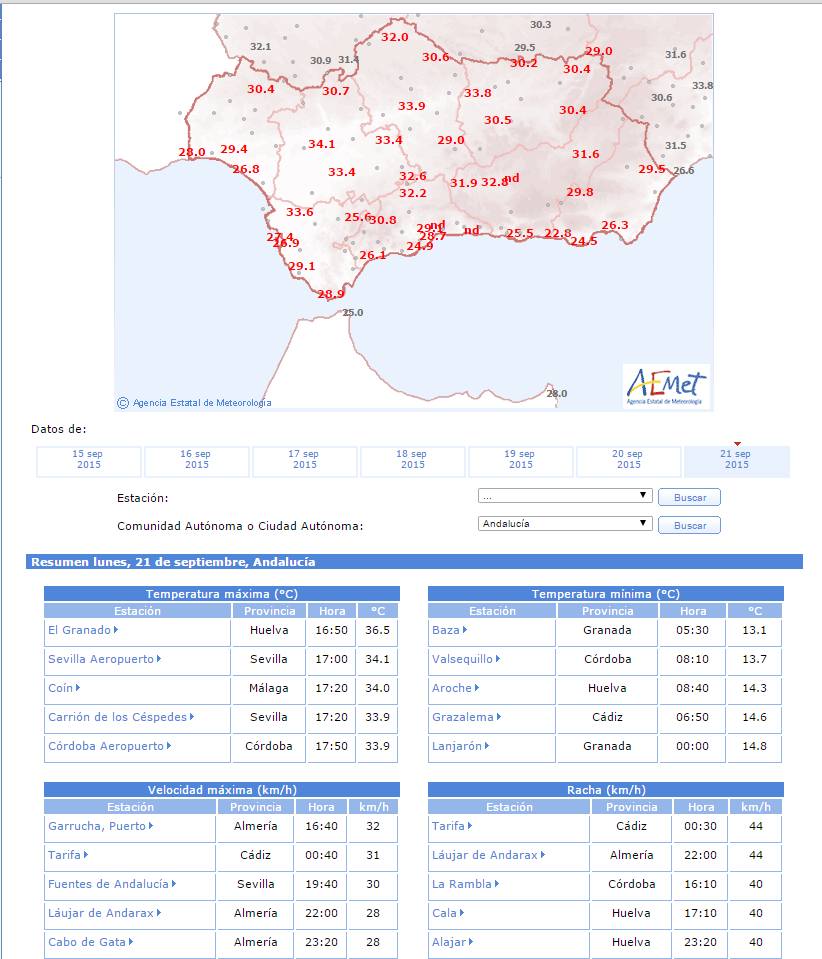Expand the Andalucía community dropdown
822x959 pixels.
[565, 524]
